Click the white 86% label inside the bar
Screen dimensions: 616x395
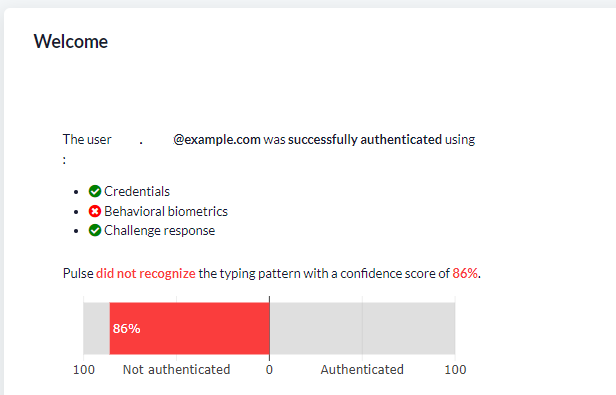pos(126,329)
